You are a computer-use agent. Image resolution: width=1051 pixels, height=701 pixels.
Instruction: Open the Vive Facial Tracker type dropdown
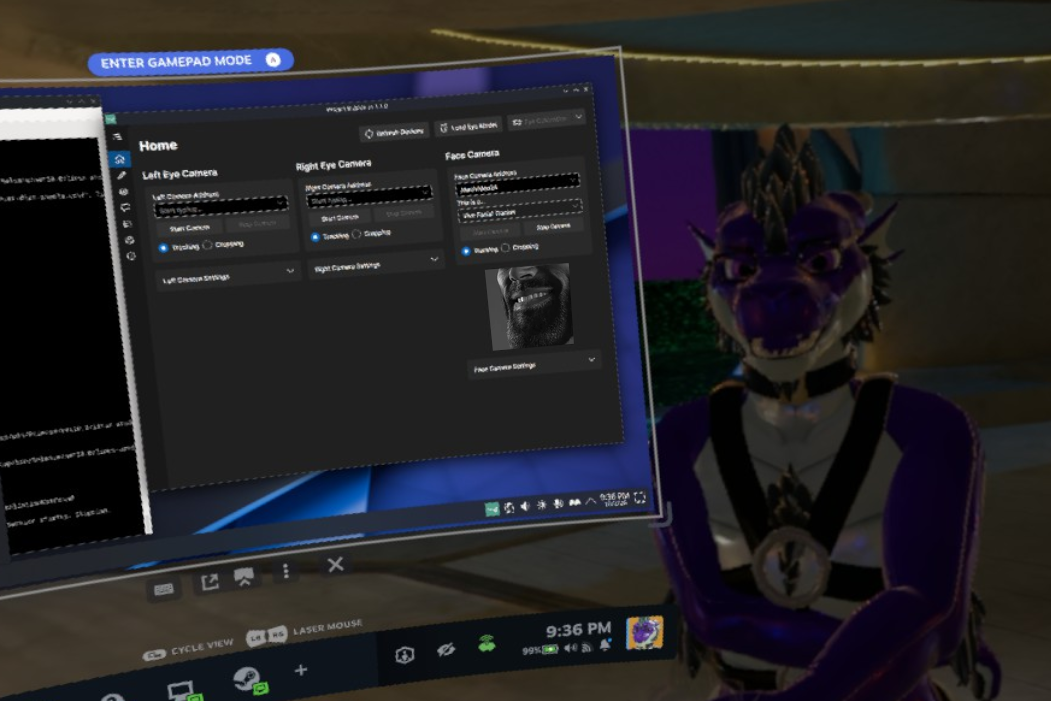[x=519, y=211]
